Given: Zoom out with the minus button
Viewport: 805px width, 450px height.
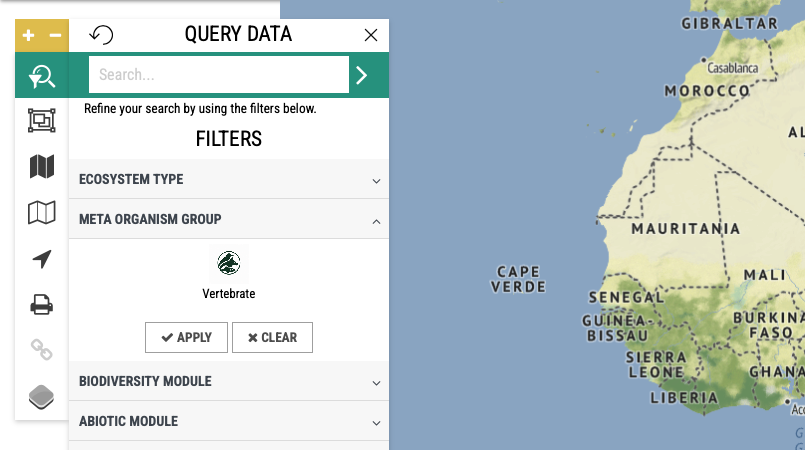Looking at the screenshot, I should tap(55, 35).
